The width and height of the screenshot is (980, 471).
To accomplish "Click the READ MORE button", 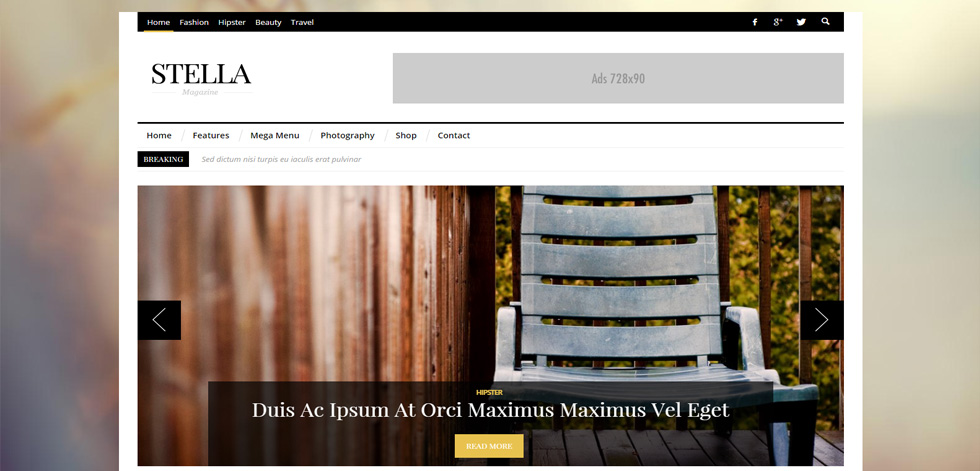I will coord(489,446).
